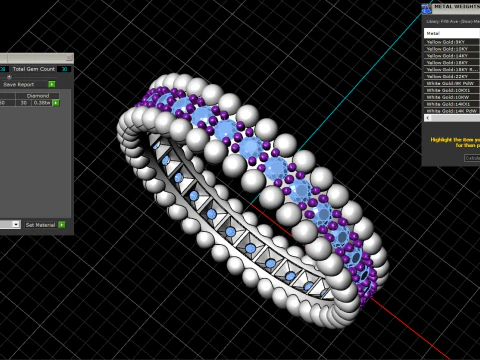Click the green arrow next to Set Material
This screenshot has width=480, height=360.
point(62,225)
